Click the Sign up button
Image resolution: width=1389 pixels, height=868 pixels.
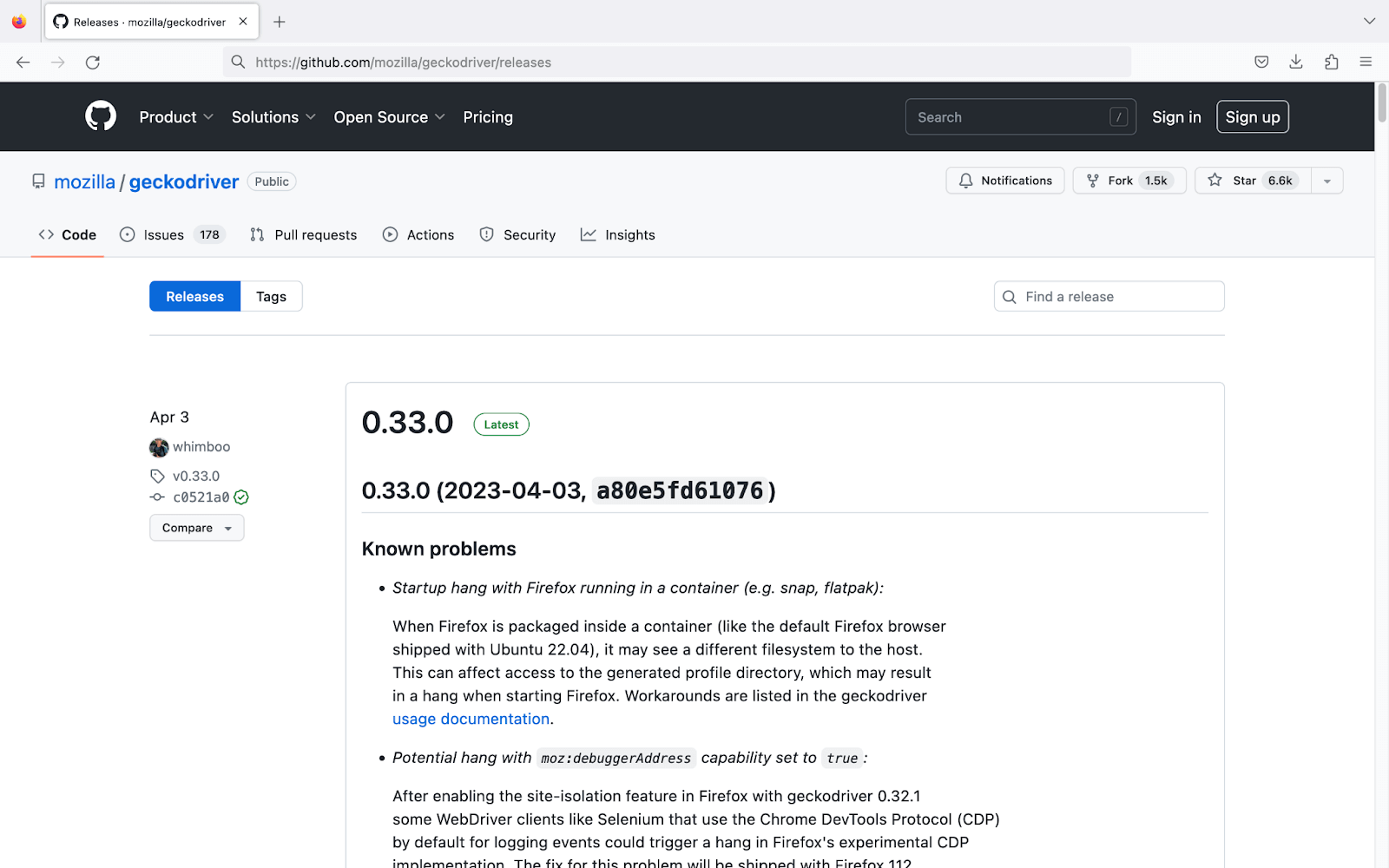coord(1253,117)
